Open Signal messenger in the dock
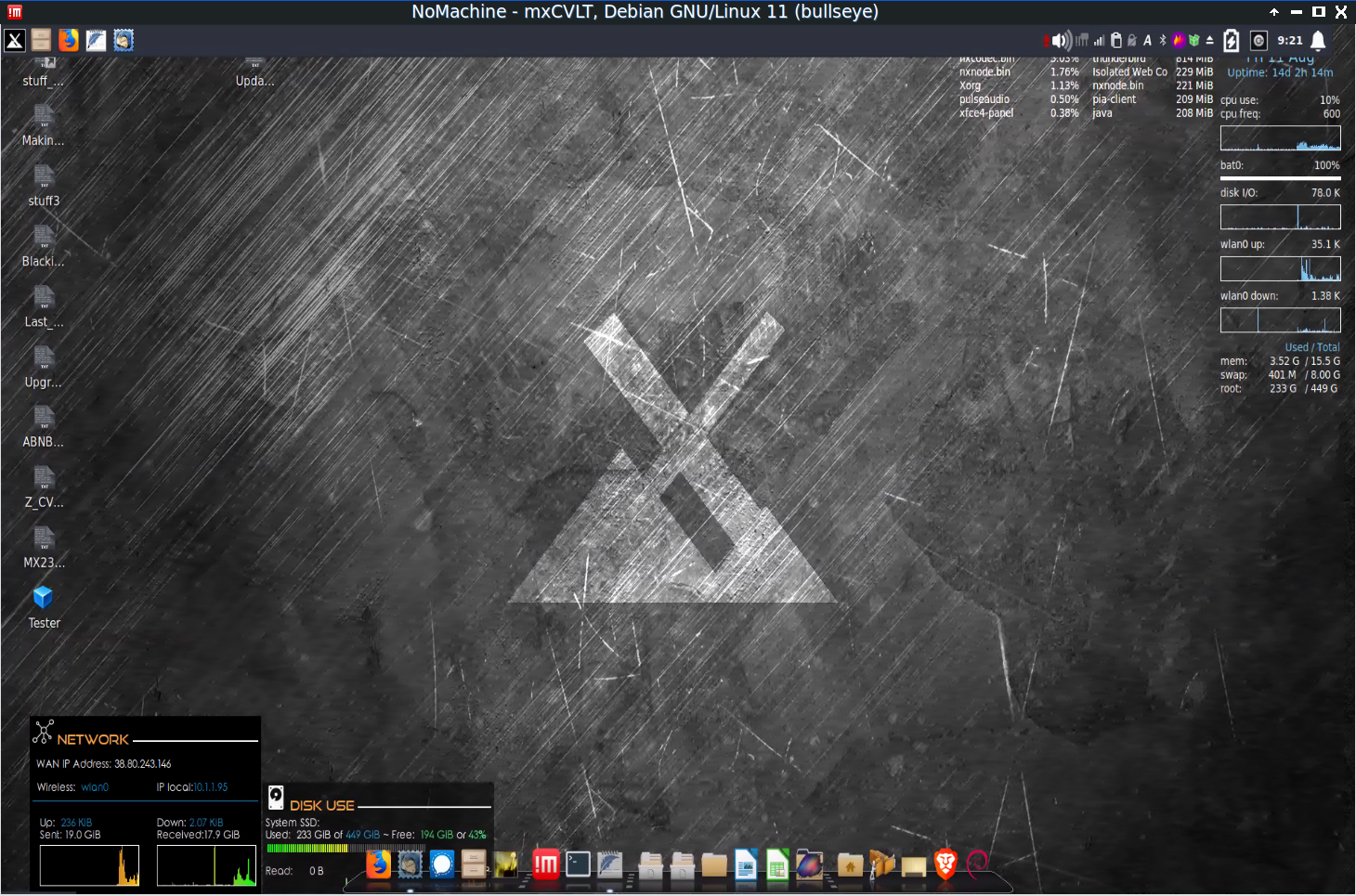 click(x=442, y=865)
